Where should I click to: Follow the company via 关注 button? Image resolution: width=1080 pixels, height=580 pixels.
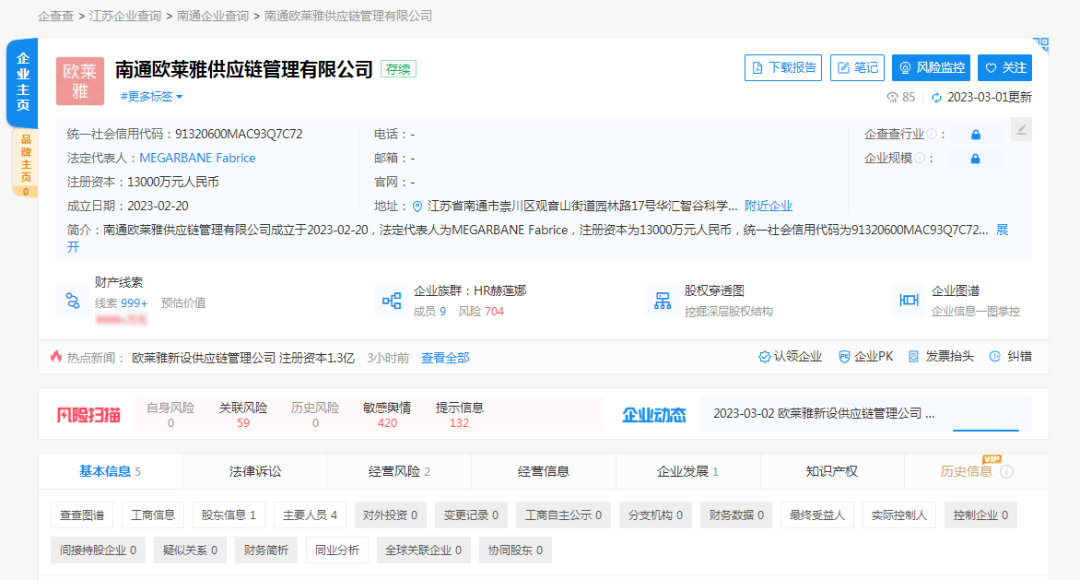click(1005, 68)
